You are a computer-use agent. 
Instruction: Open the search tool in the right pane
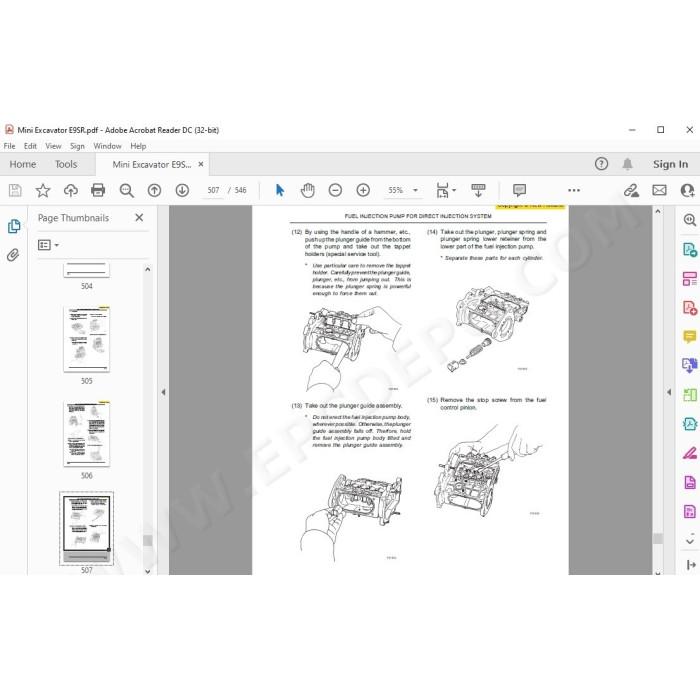(690, 220)
